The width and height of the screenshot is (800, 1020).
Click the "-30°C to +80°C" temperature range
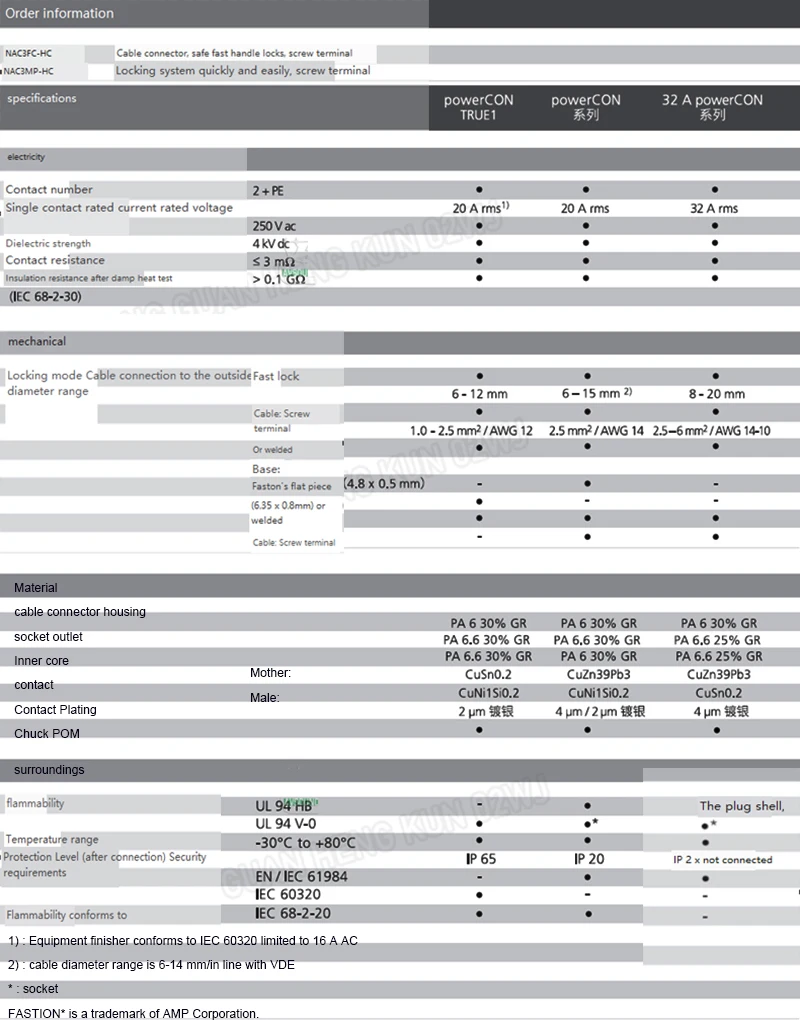tap(305, 843)
